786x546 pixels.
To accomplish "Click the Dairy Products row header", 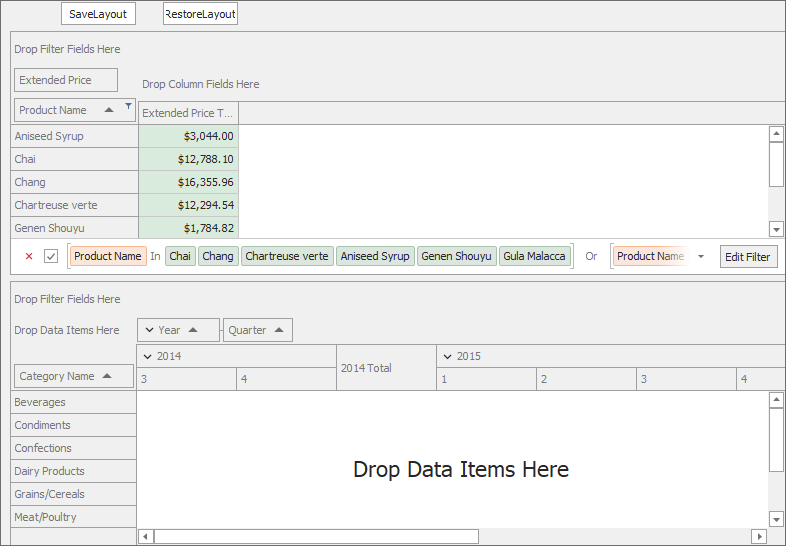I will click(x=73, y=472).
